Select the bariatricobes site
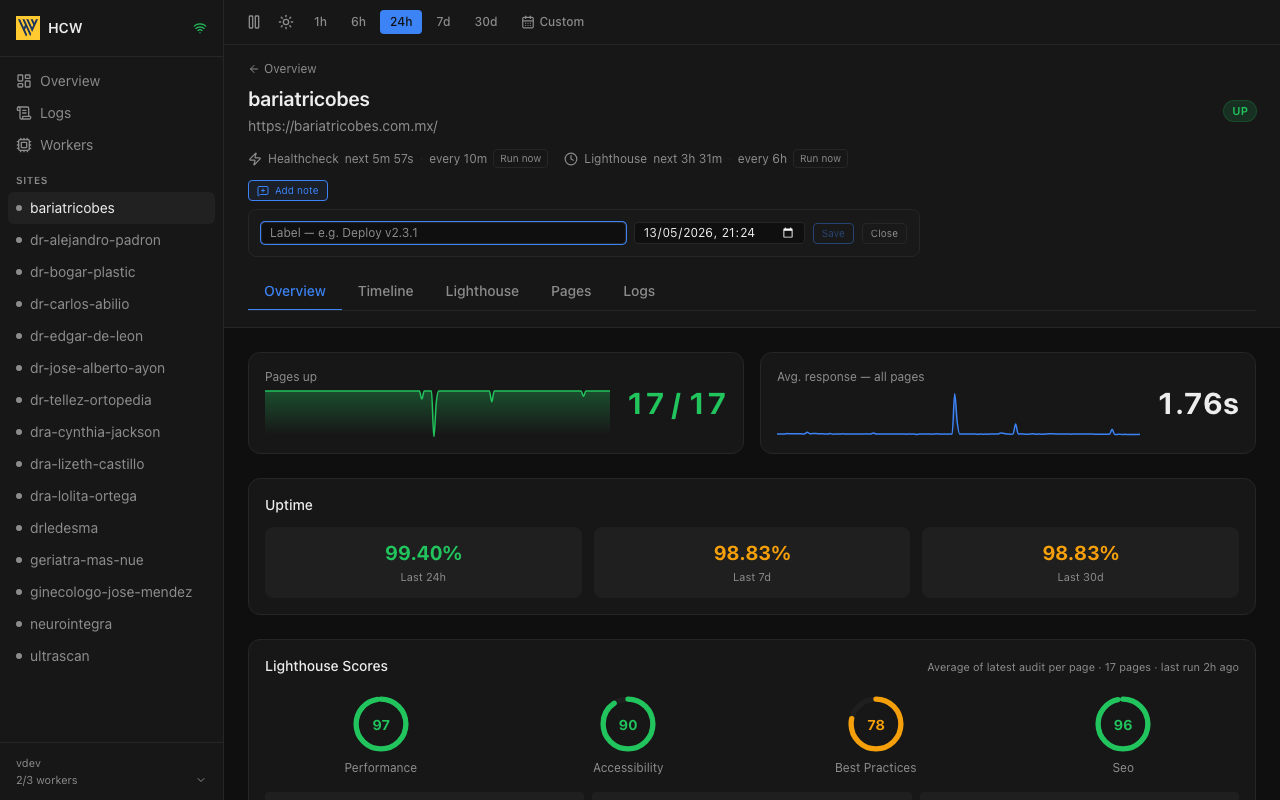The image size is (1280, 800). pos(112,208)
